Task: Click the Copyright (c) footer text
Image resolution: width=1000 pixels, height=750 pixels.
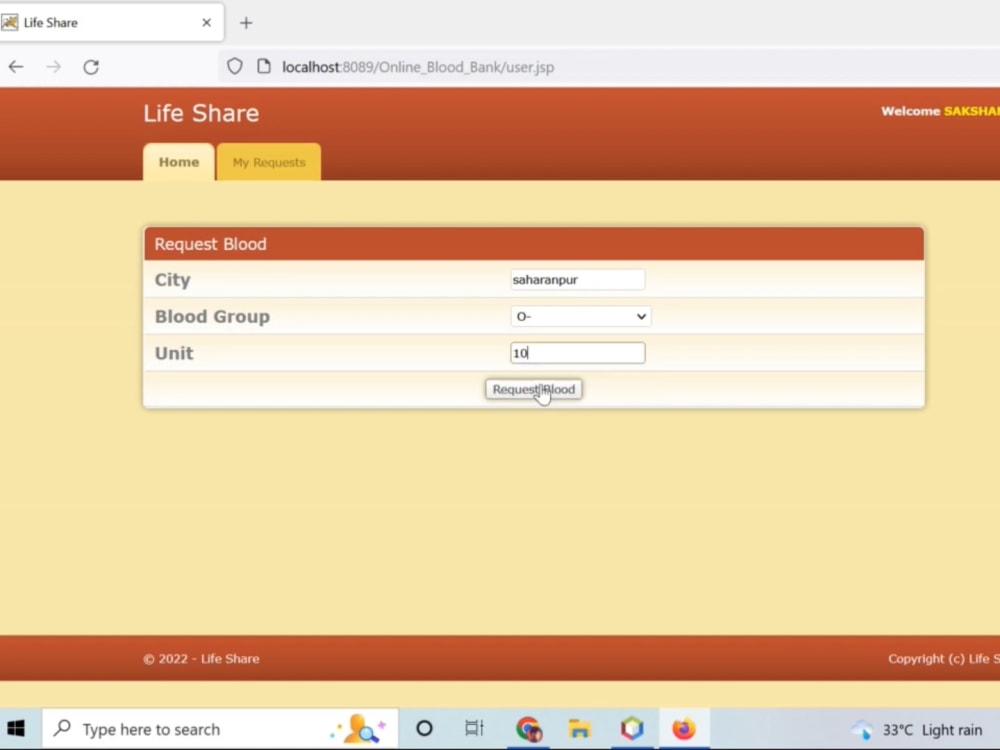Action: pyautogui.click(x=944, y=659)
